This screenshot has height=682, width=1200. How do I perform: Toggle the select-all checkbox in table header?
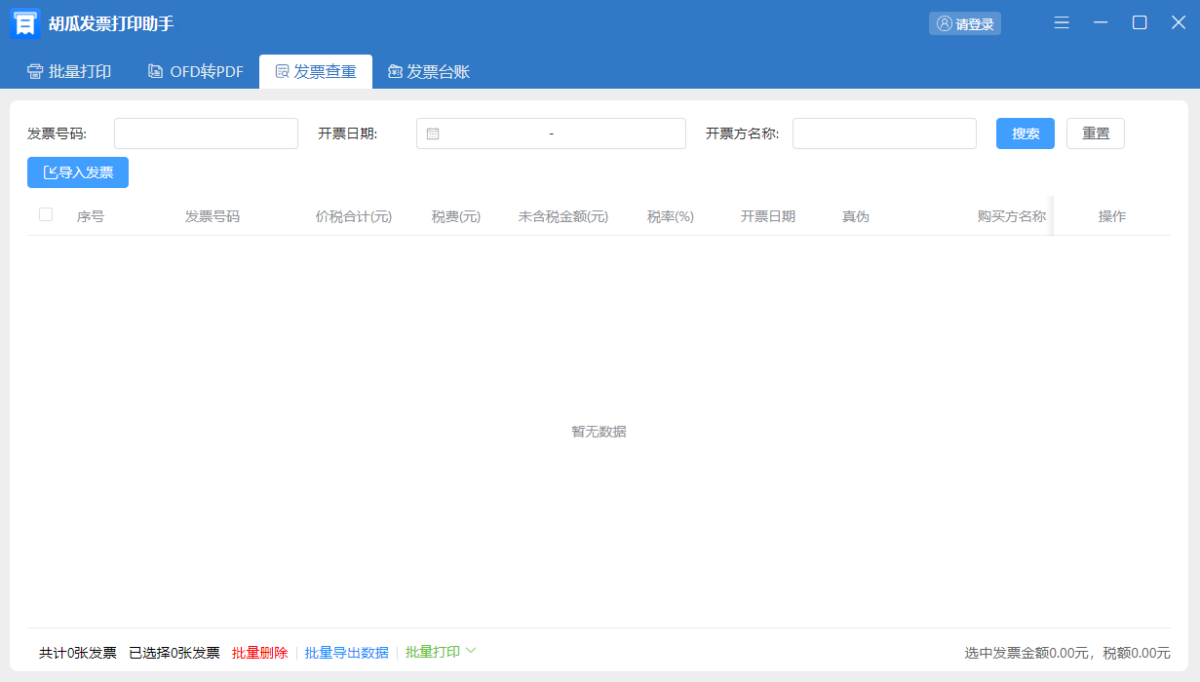(x=46, y=214)
